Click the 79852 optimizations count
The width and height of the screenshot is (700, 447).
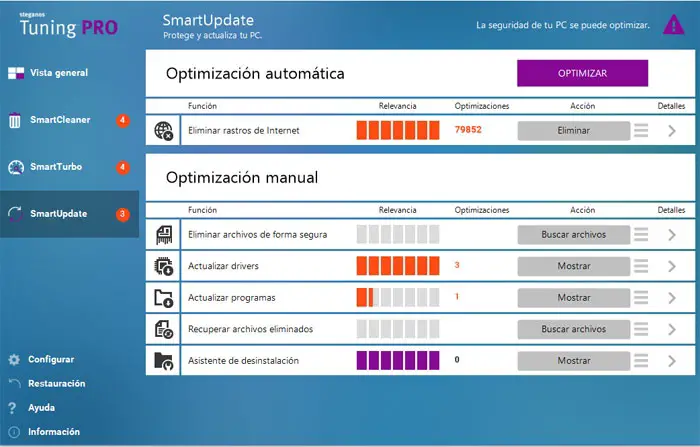click(x=468, y=130)
